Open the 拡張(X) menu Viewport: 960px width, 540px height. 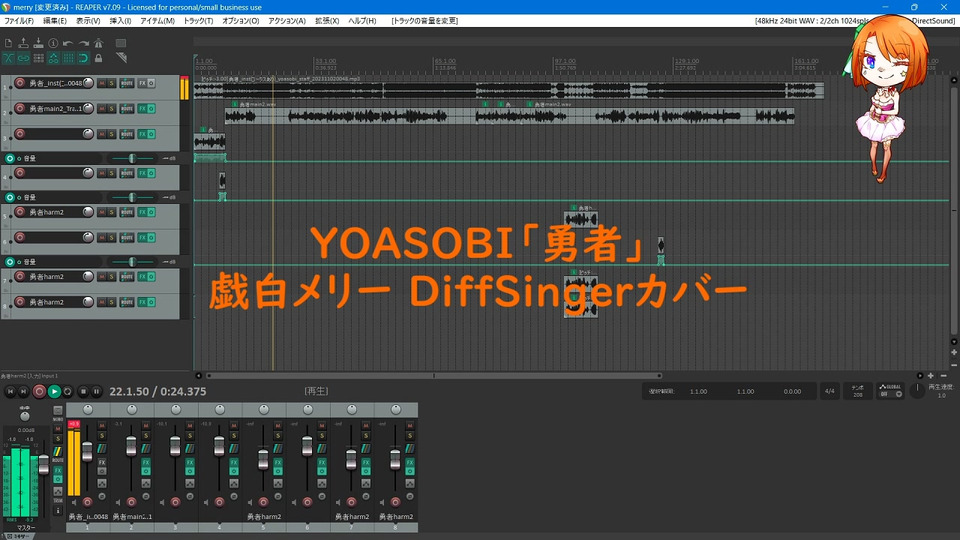[327, 20]
